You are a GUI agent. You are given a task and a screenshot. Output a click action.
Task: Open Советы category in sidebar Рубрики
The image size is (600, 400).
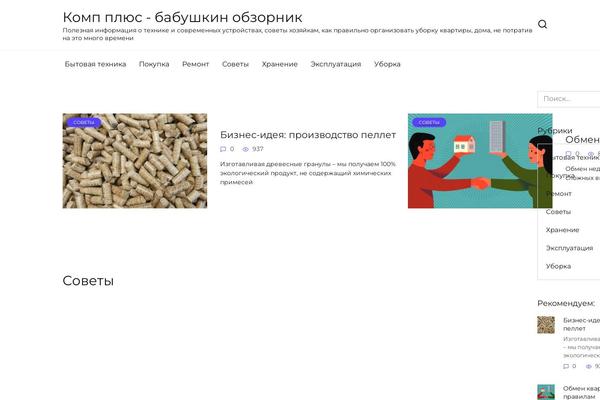pyautogui.click(x=558, y=212)
